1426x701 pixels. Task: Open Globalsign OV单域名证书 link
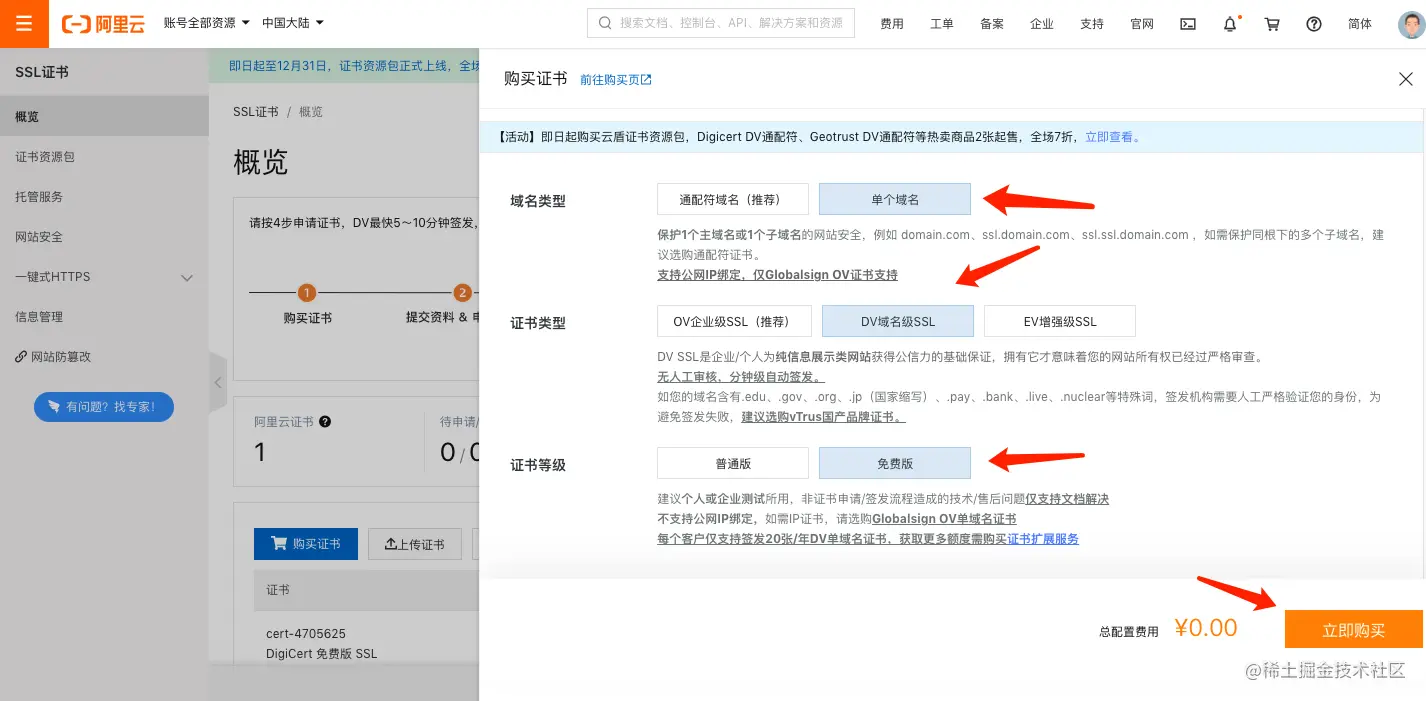pos(944,519)
